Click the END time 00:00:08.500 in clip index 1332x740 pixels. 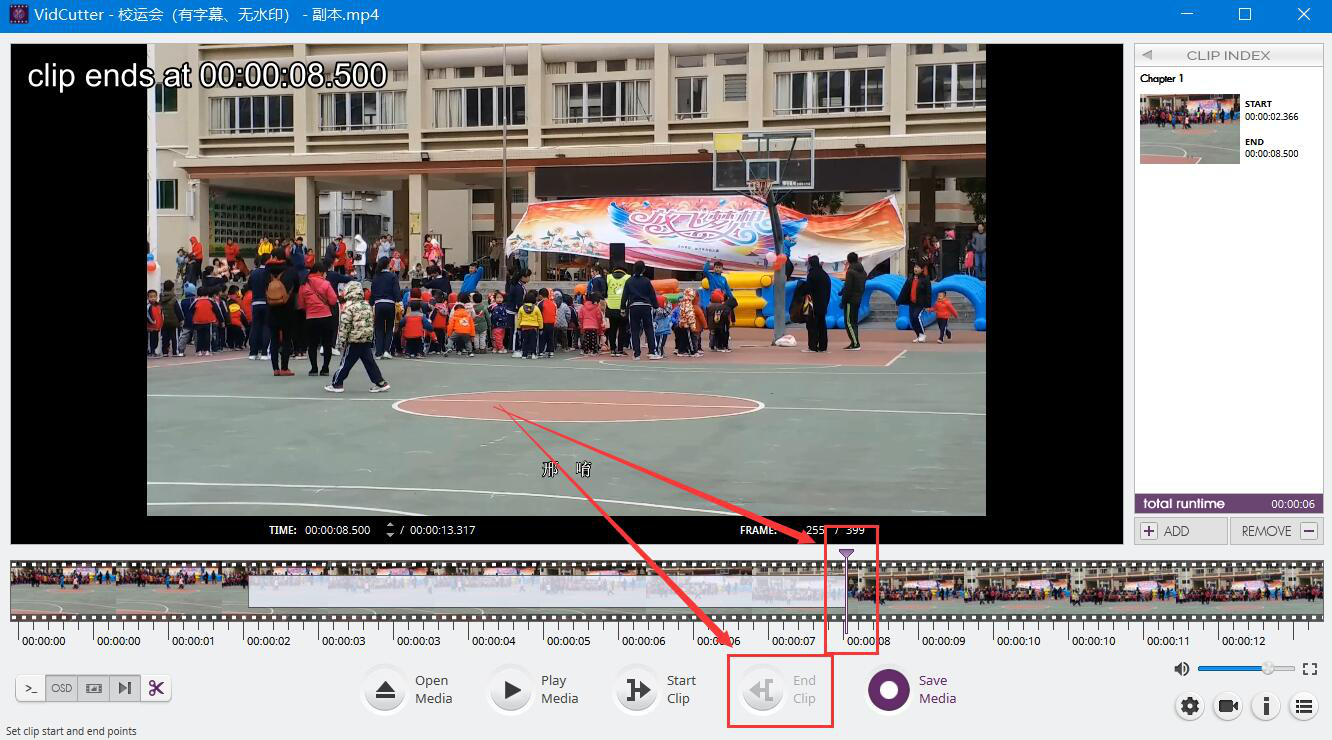click(1271, 154)
